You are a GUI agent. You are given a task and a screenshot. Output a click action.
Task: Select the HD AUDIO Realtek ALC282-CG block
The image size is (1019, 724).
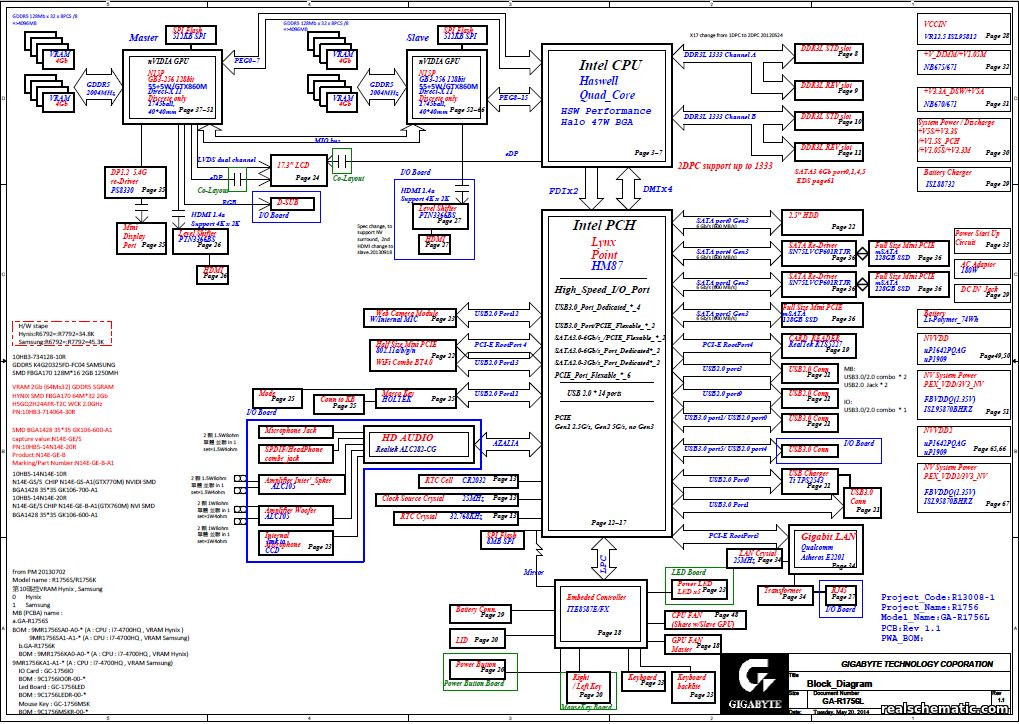(417, 443)
